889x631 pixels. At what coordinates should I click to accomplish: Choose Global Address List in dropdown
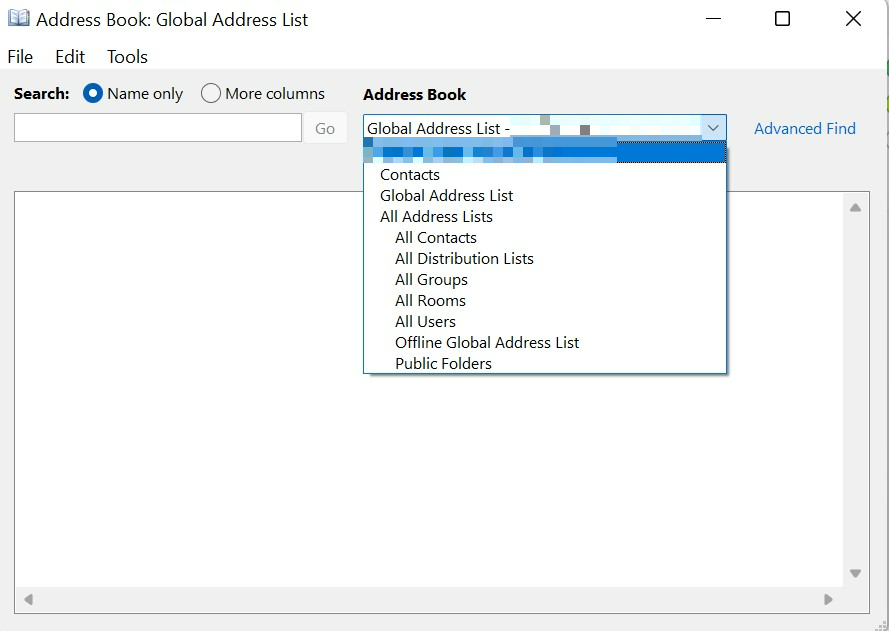click(x=446, y=196)
